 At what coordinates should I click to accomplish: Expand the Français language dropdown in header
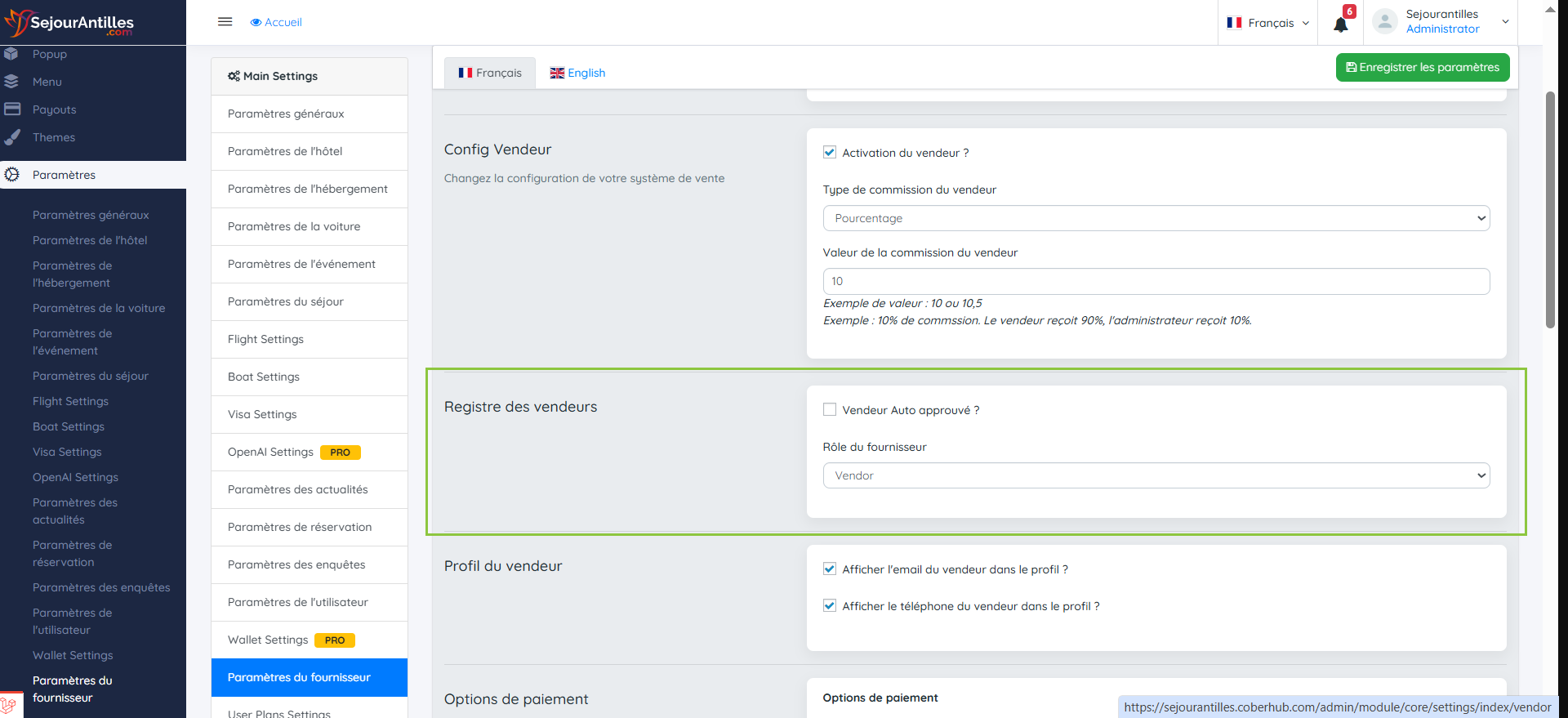point(1269,23)
